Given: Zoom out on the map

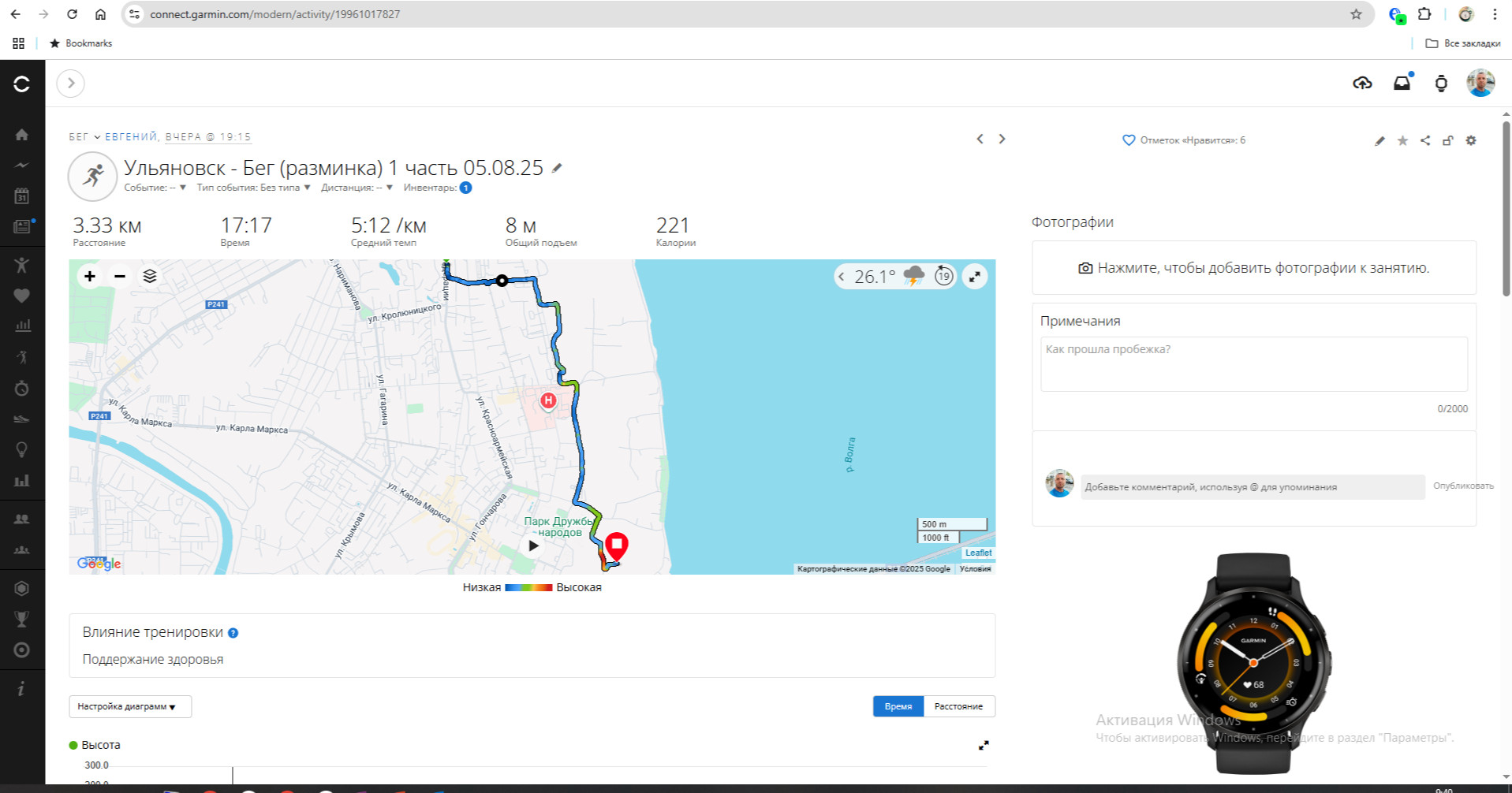Looking at the screenshot, I should tap(120, 276).
